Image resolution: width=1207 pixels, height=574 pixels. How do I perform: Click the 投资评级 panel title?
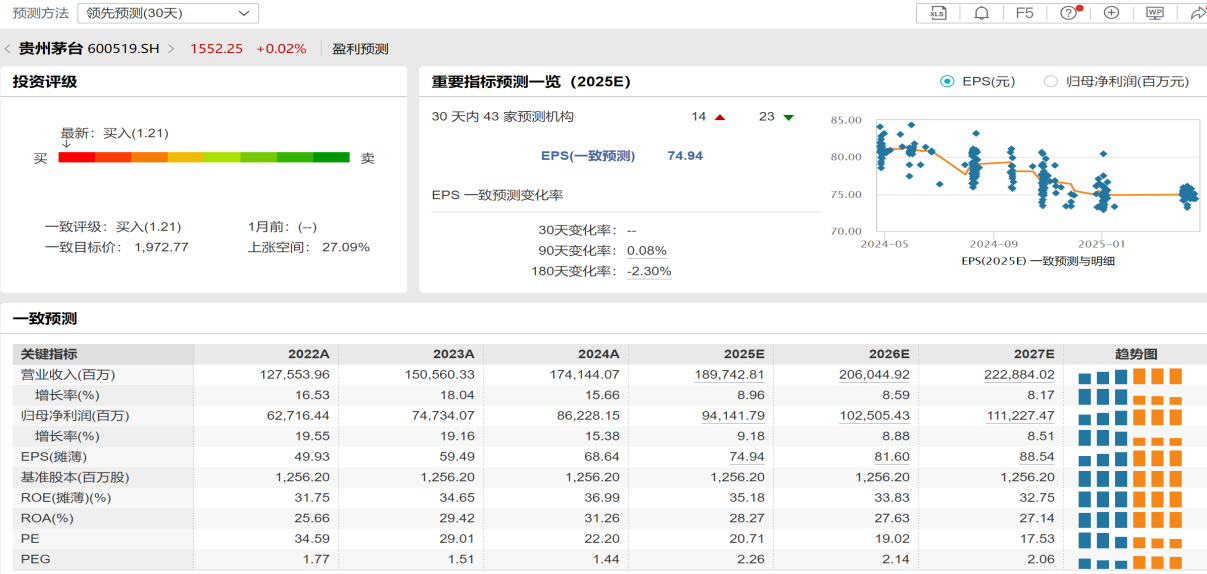coord(45,82)
